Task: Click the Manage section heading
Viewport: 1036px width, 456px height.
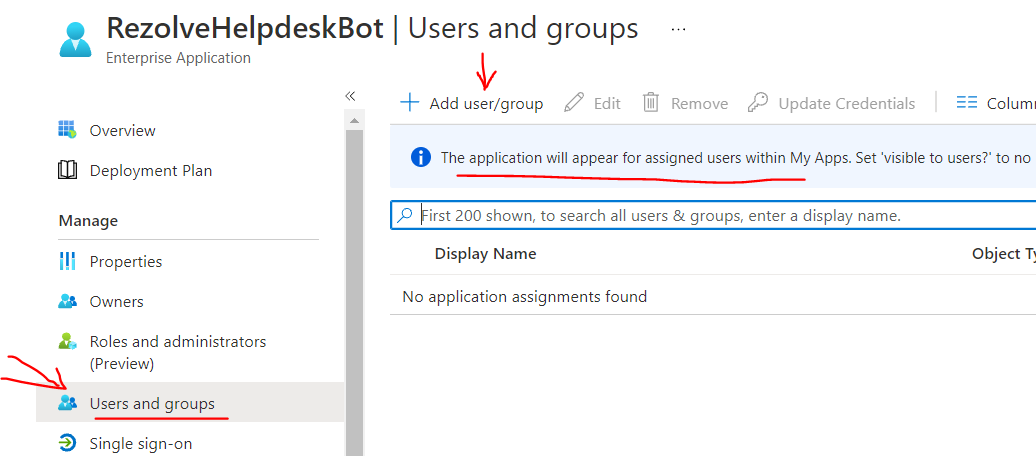Action: point(89,221)
